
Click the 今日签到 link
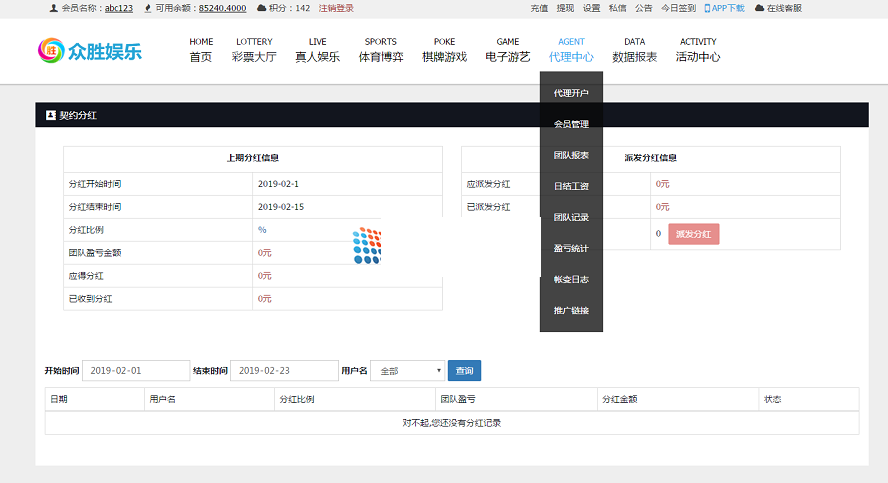(x=679, y=8)
